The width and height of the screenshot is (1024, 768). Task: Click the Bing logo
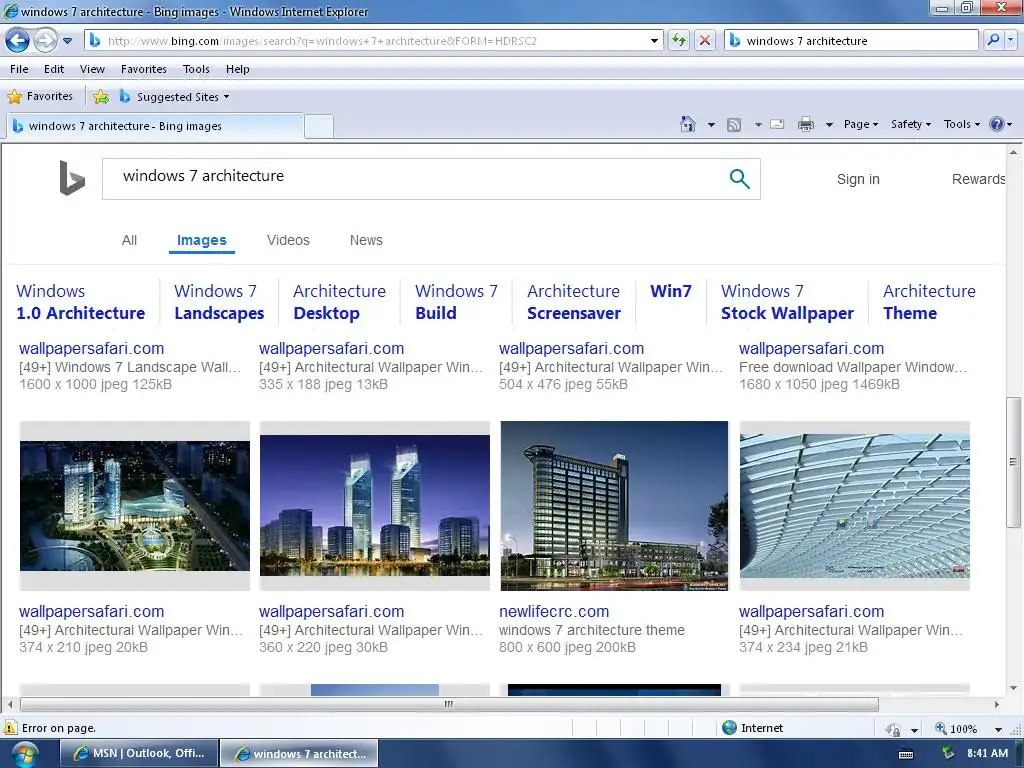72,178
